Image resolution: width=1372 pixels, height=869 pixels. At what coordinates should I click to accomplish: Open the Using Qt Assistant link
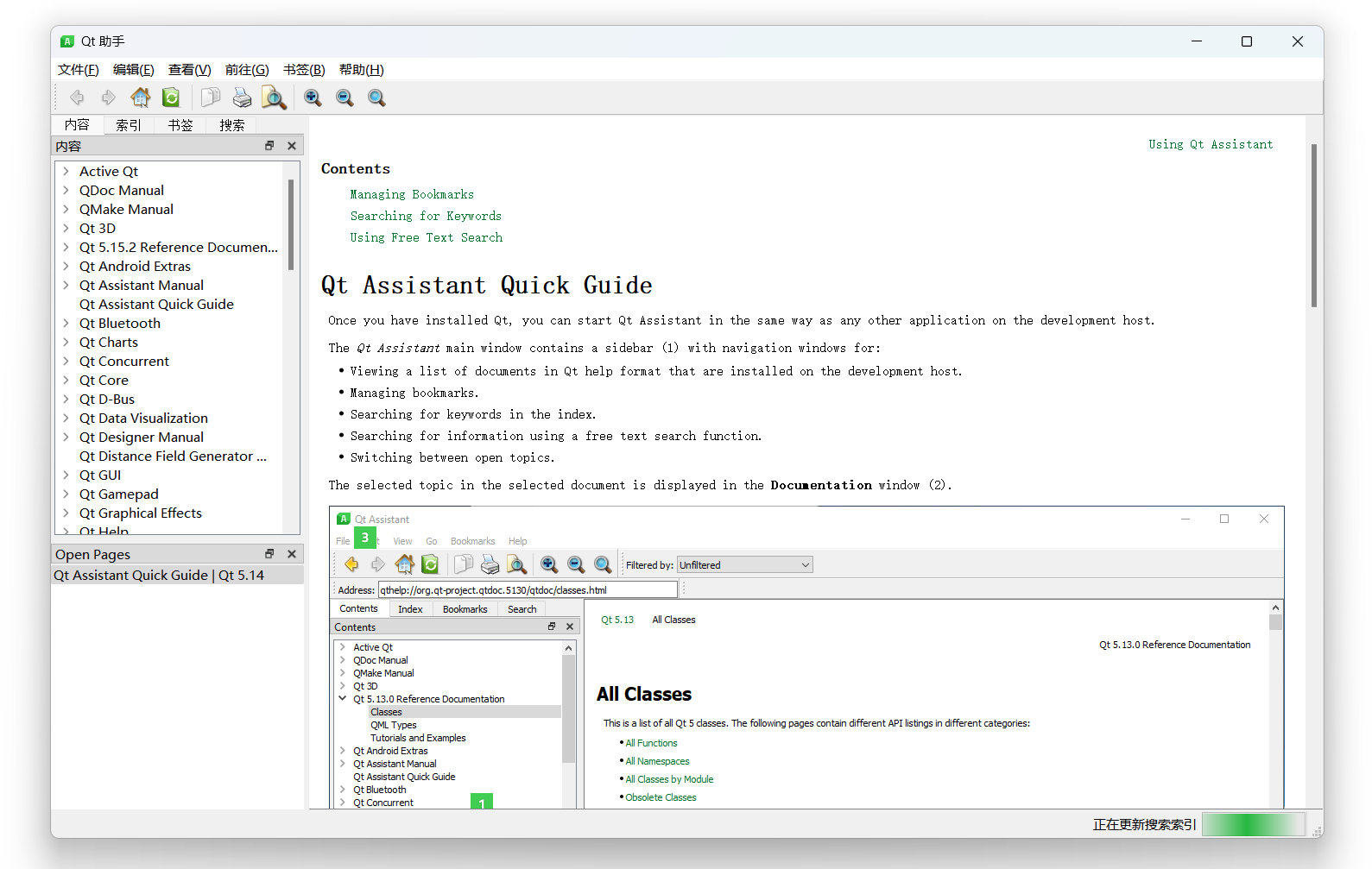point(1211,144)
